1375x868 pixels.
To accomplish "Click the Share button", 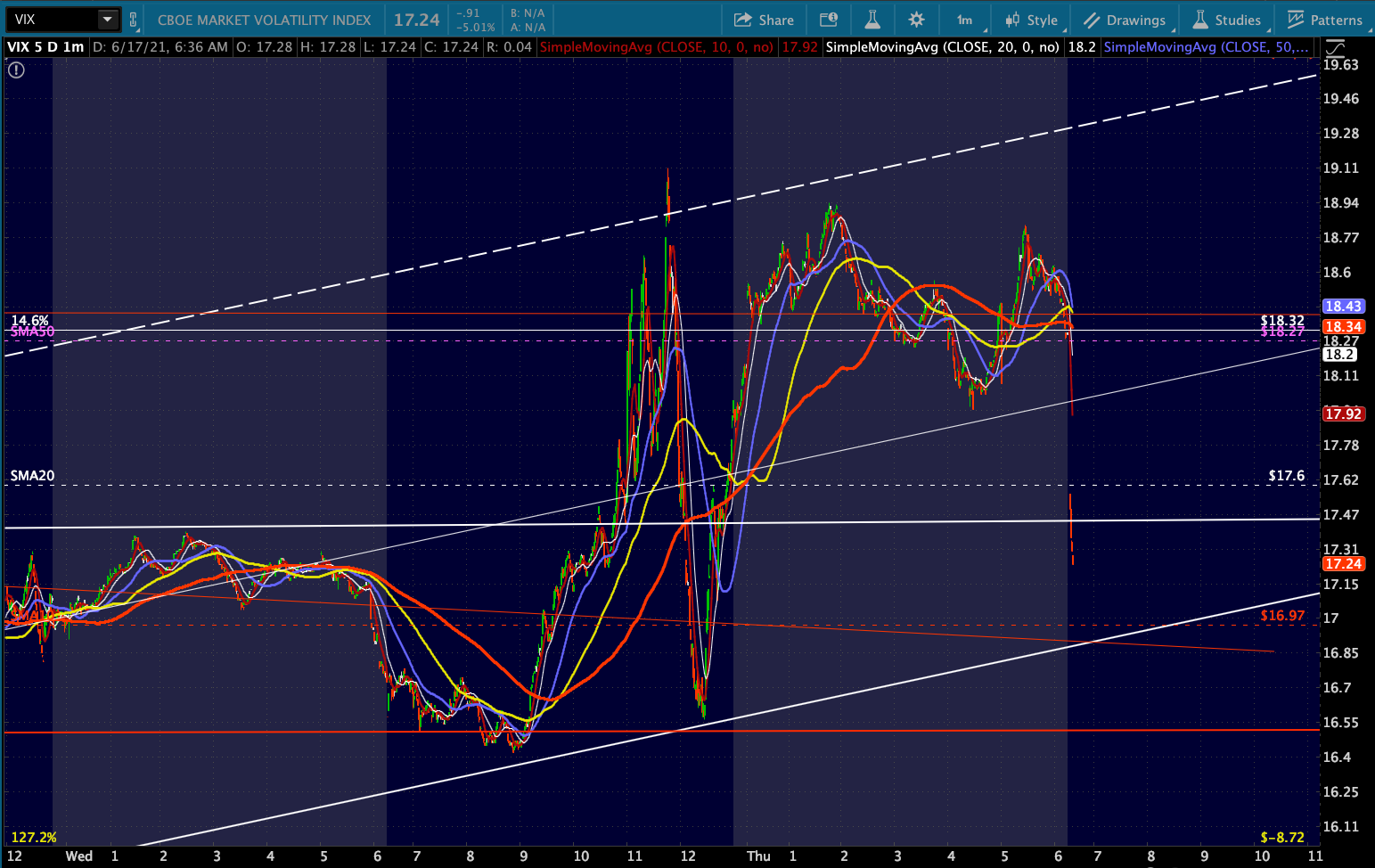I will [764, 20].
